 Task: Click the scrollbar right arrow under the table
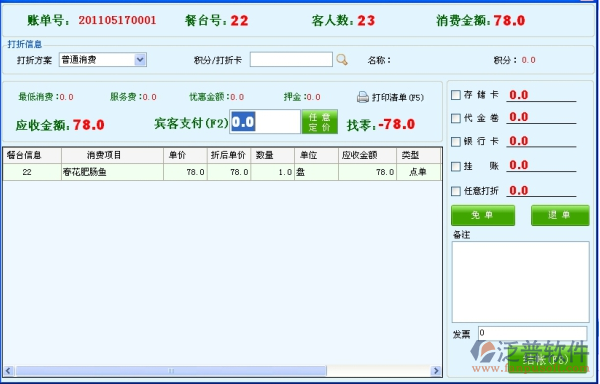(x=435, y=371)
